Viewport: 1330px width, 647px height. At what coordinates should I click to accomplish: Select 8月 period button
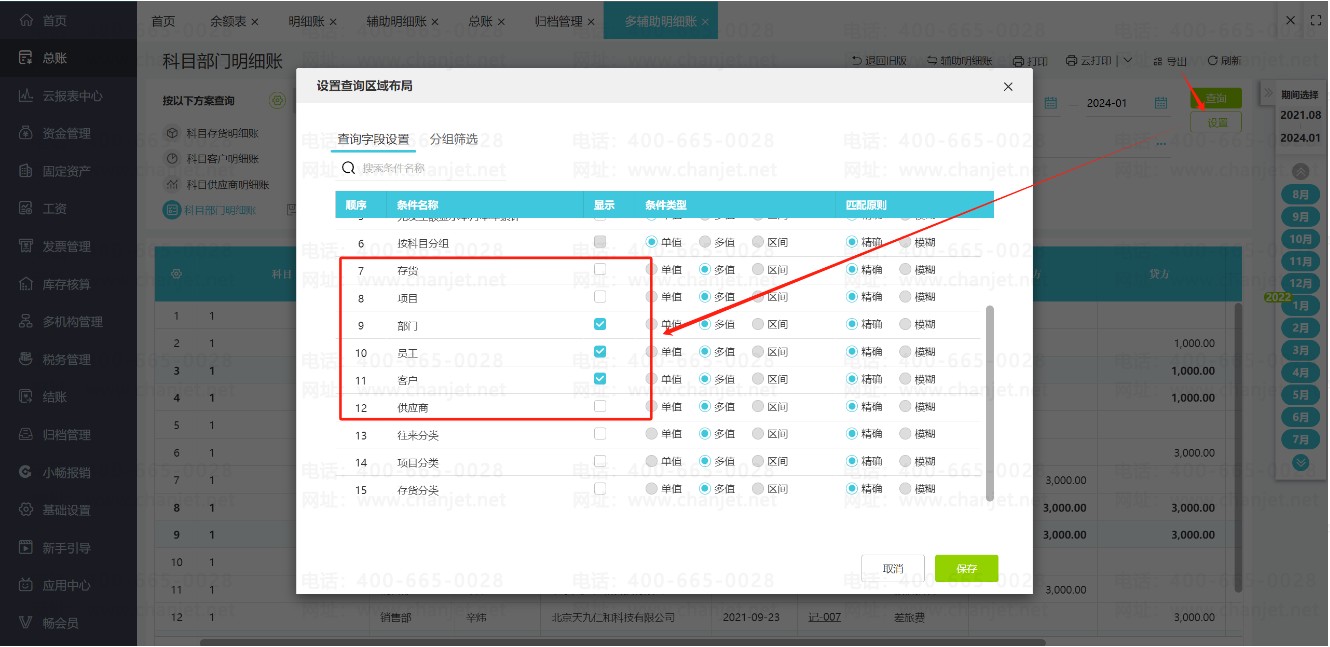(1301, 194)
